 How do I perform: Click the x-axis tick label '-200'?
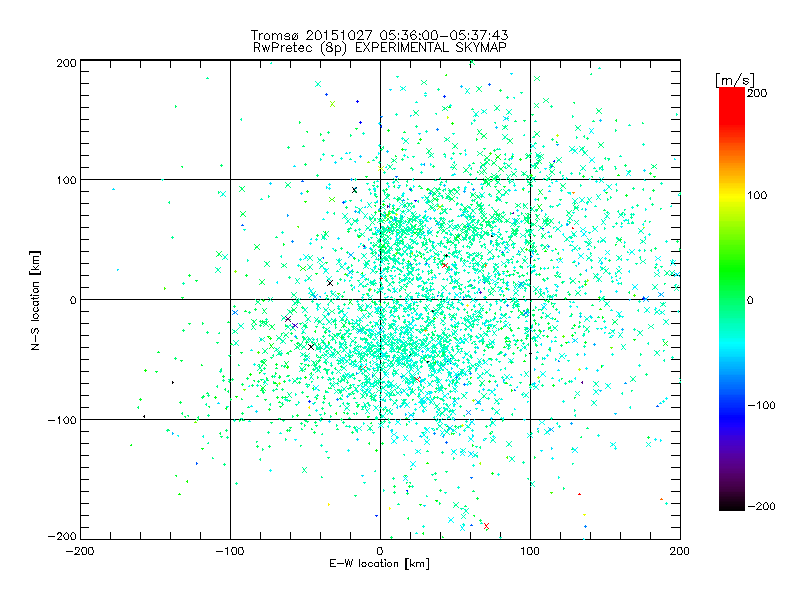[80, 551]
